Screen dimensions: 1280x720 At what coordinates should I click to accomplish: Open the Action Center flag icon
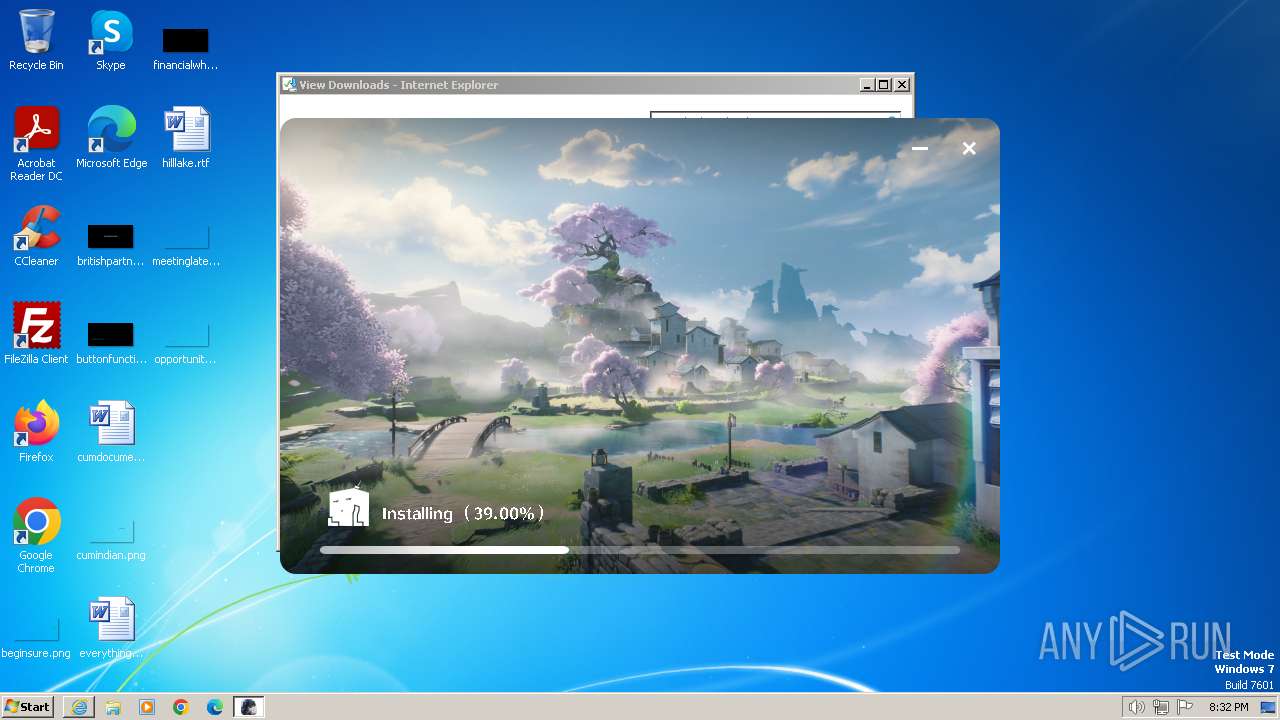click(x=1185, y=707)
